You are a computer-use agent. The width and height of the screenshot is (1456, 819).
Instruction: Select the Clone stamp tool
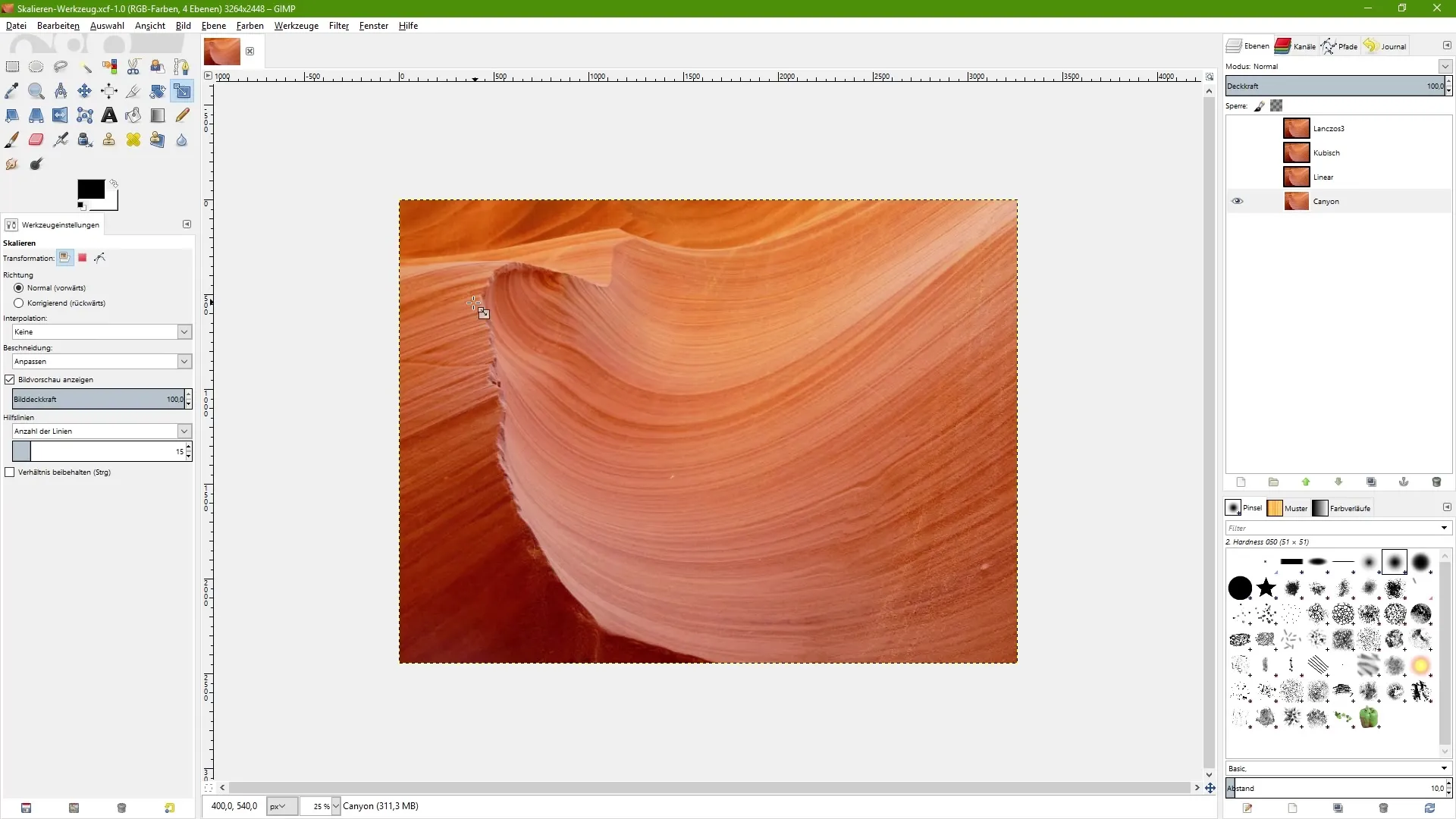pos(109,140)
